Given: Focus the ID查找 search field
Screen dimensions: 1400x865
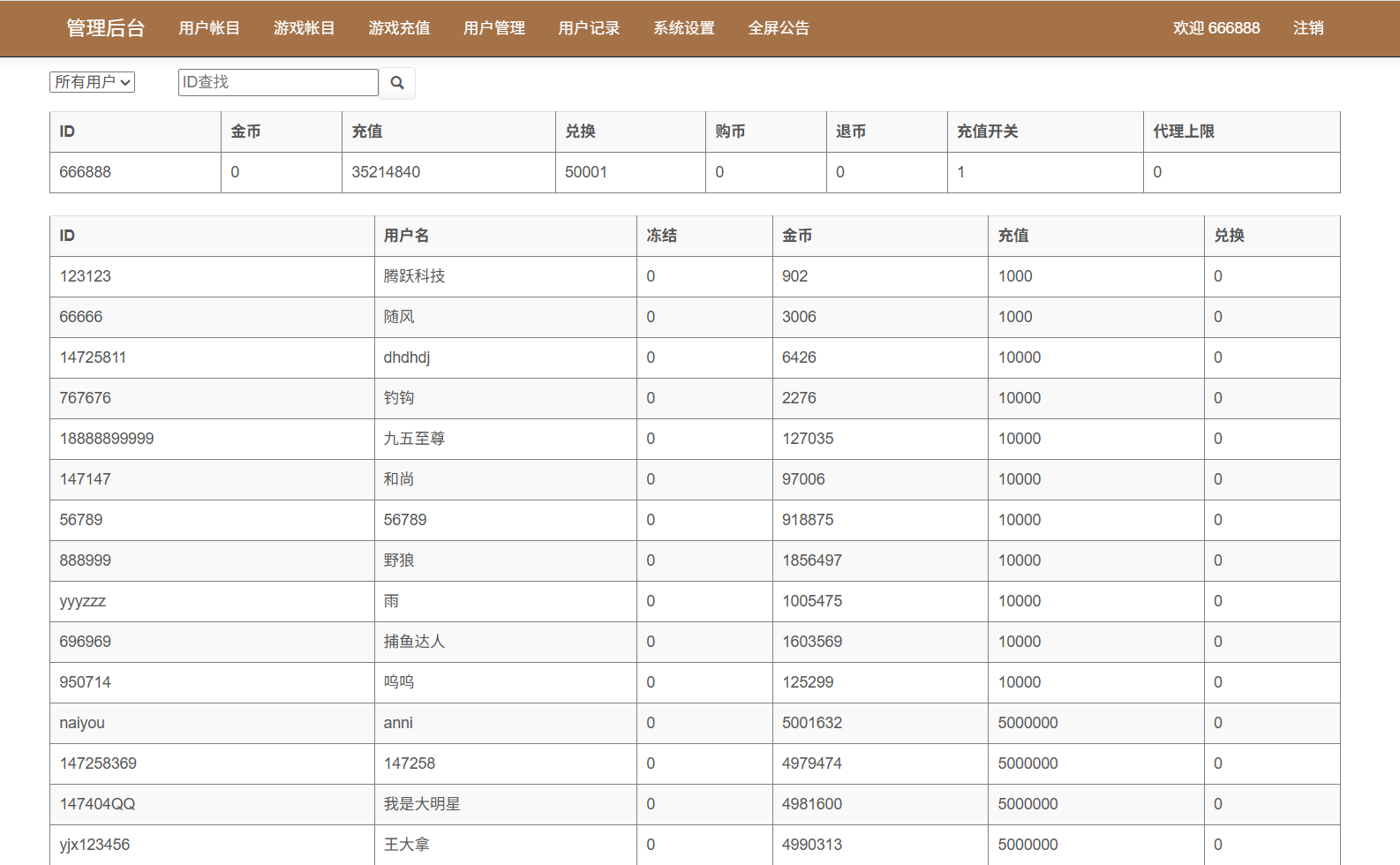Looking at the screenshot, I should (277, 82).
